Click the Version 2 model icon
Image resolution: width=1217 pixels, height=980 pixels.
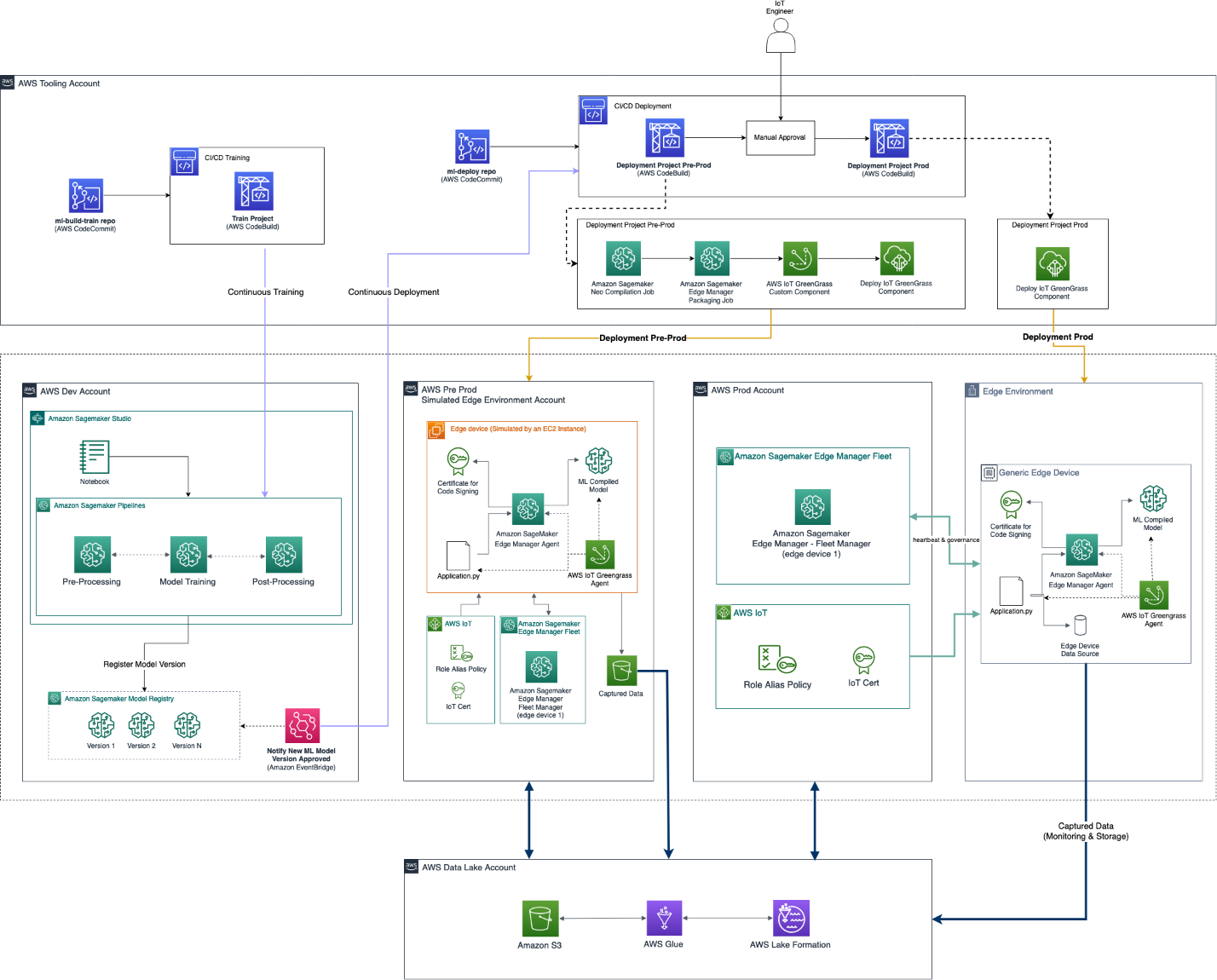141,725
